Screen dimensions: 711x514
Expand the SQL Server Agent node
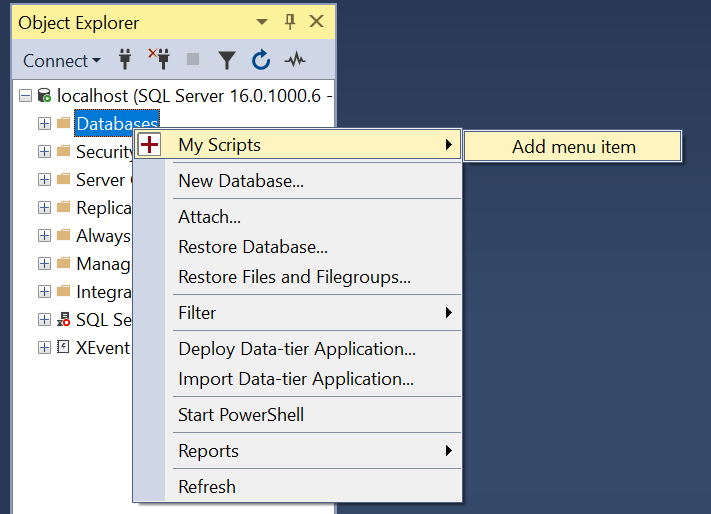click(x=44, y=320)
